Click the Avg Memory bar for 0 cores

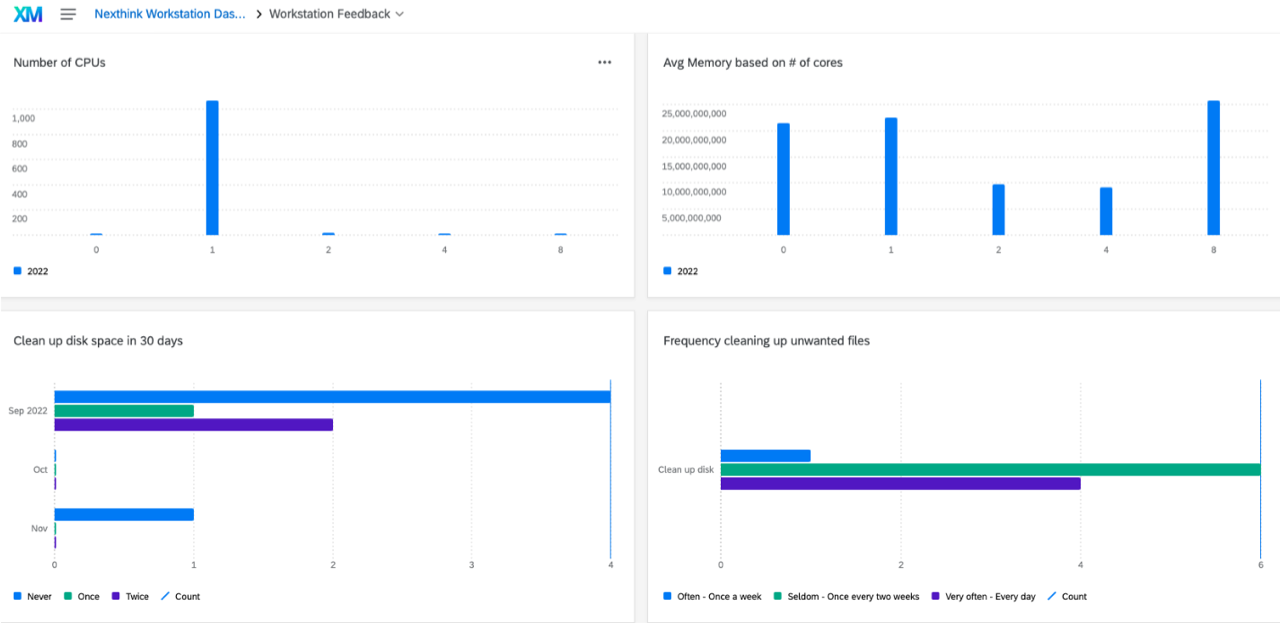point(783,179)
